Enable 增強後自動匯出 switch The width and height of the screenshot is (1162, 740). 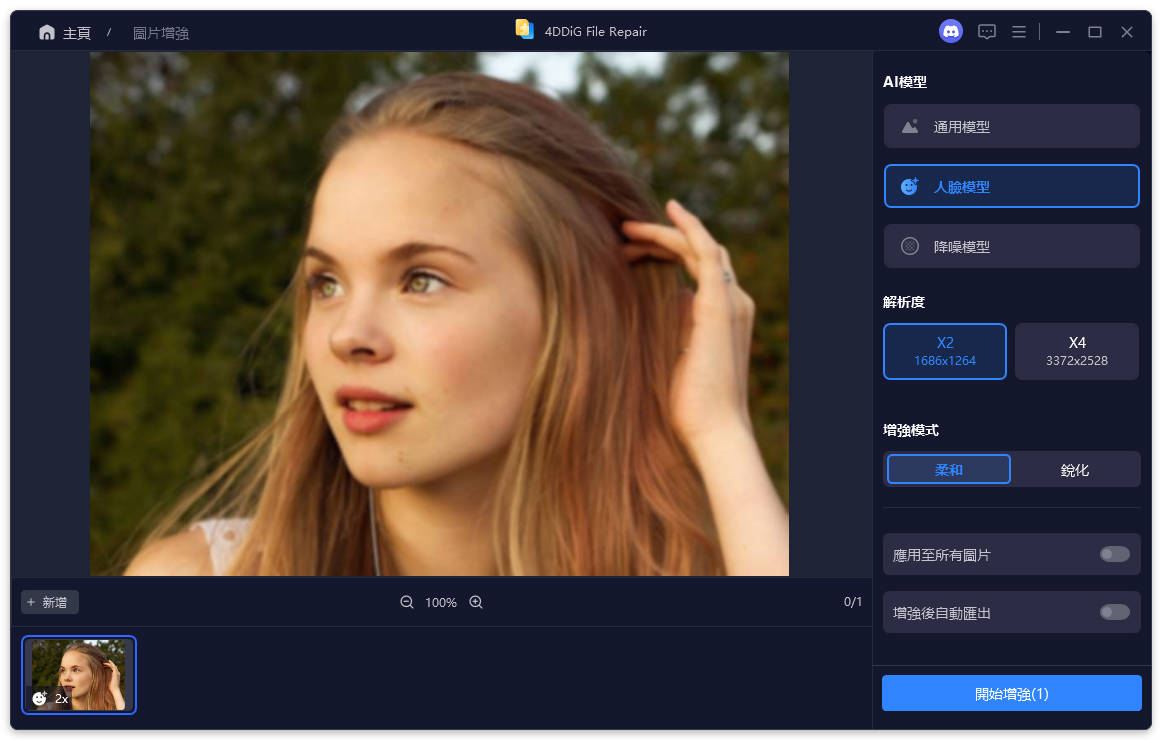[x=1114, y=612]
